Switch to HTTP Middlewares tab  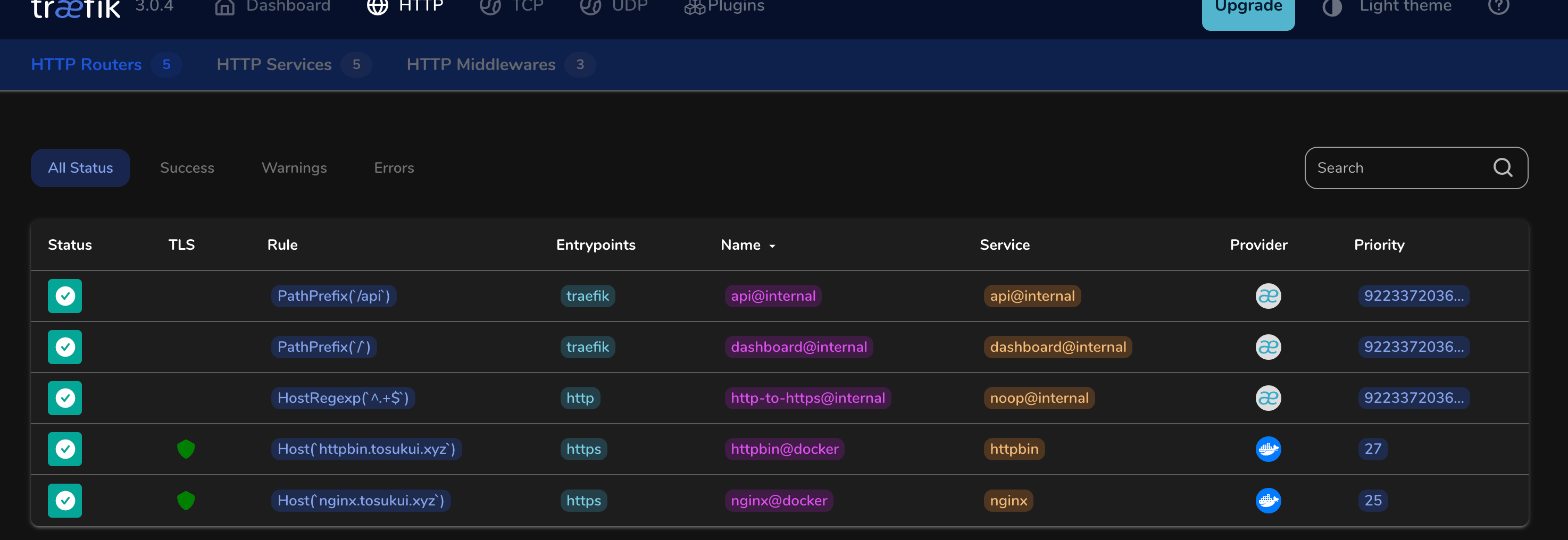[501, 64]
